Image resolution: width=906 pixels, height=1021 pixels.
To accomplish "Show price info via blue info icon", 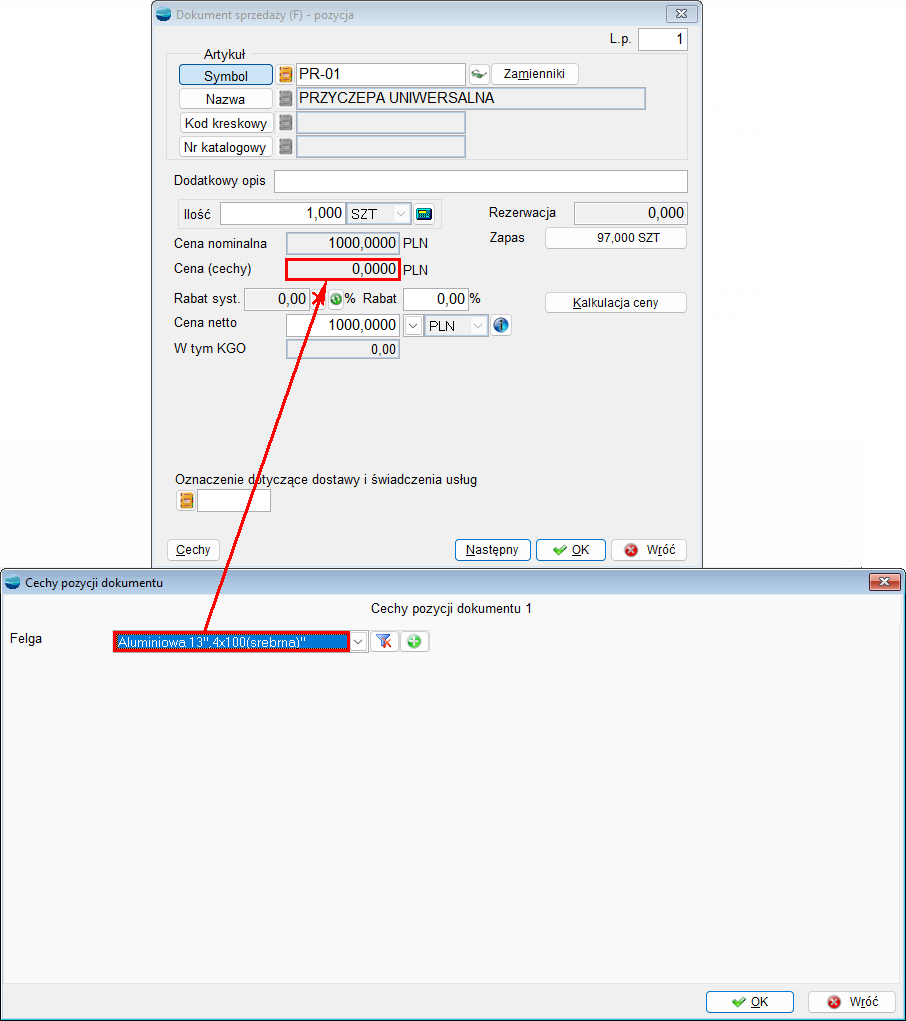I will (501, 326).
